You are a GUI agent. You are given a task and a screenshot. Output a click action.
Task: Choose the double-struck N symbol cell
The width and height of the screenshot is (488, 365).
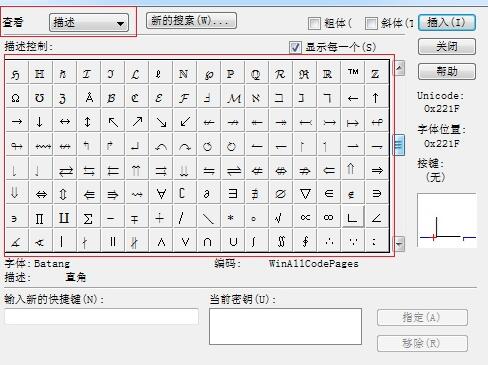tap(184, 73)
